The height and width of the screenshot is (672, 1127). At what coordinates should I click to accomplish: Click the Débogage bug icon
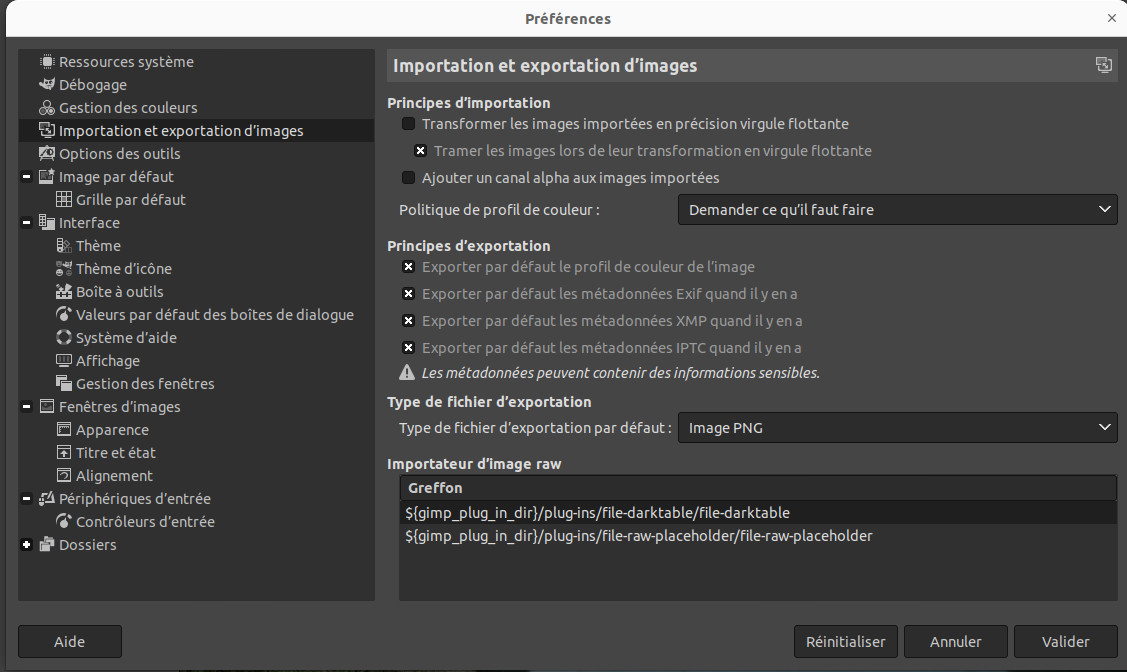point(47,85)
